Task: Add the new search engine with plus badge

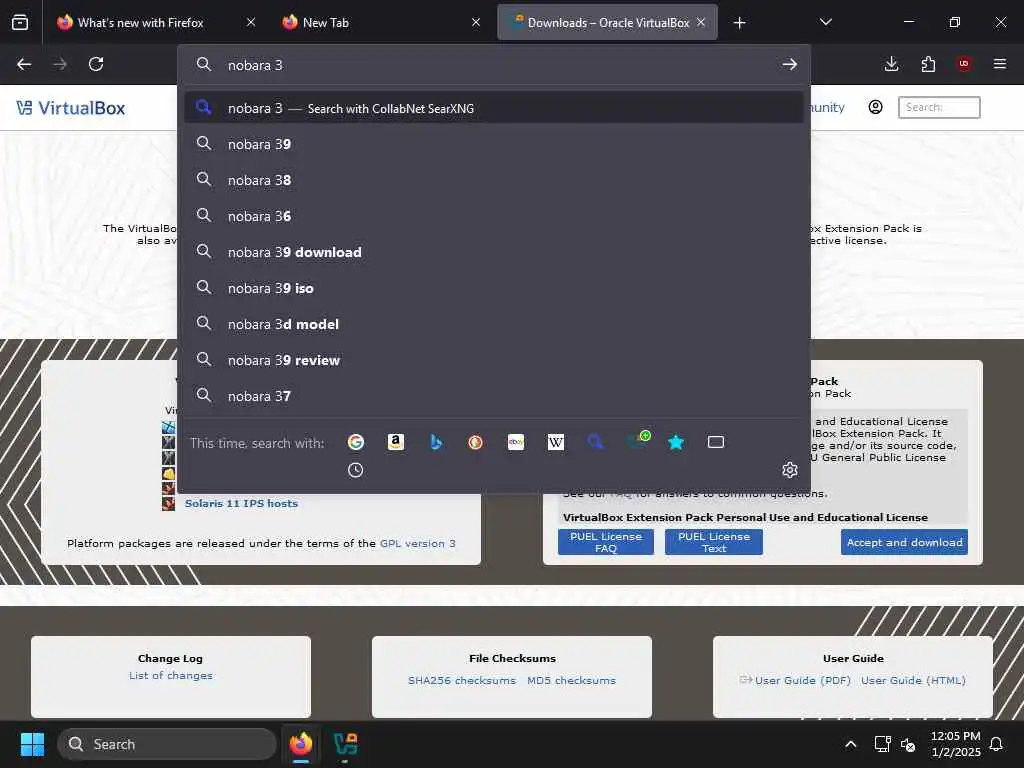Action: (638, 441)
